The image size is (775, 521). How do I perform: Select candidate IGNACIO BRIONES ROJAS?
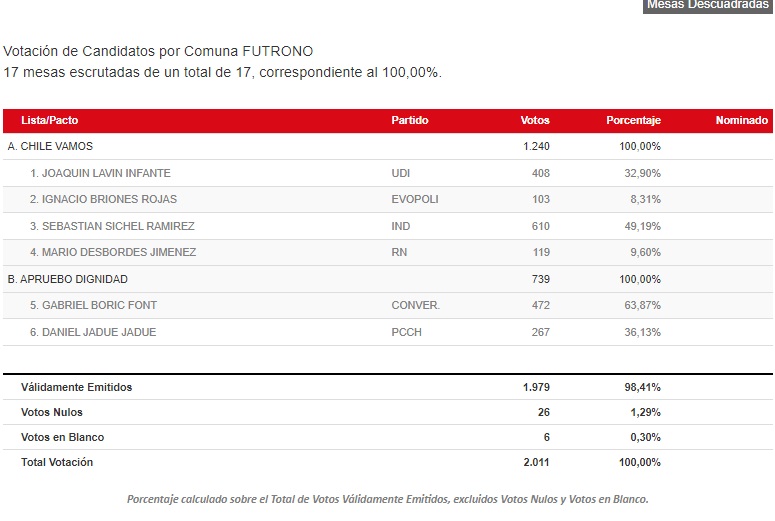tap(103, 199)
